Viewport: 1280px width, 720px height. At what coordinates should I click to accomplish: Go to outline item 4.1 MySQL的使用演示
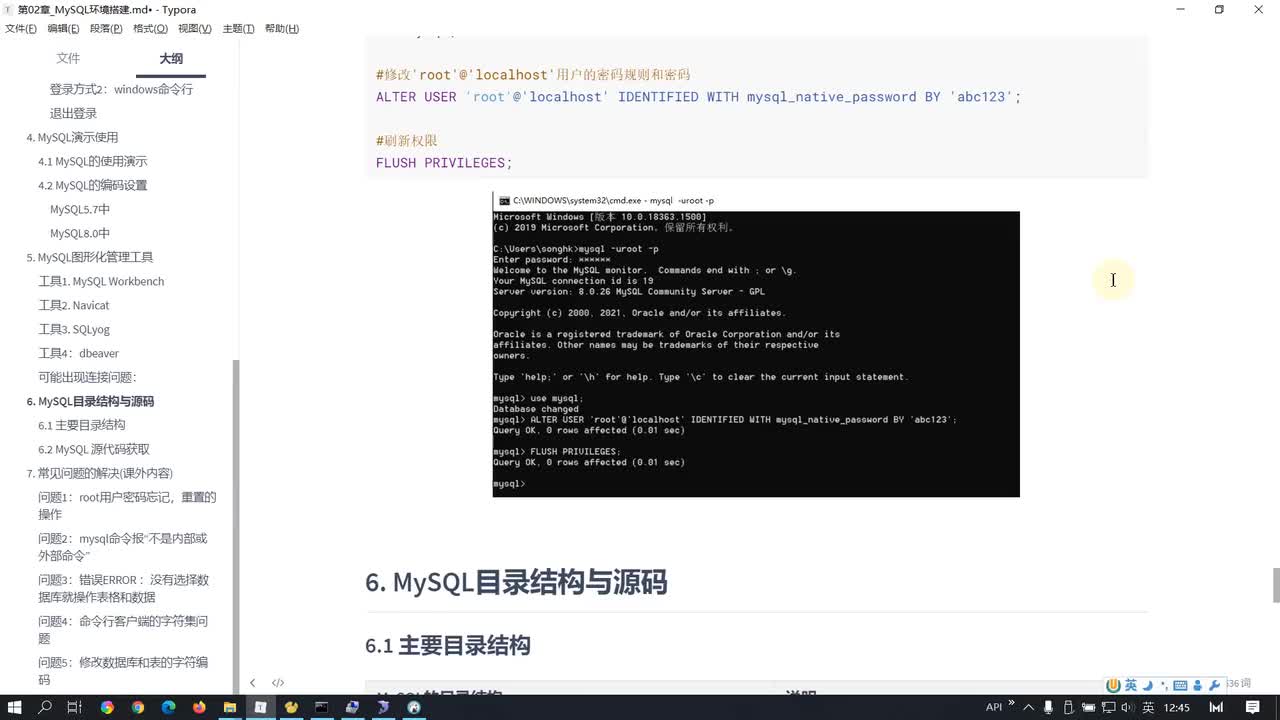tap(92, 161)
